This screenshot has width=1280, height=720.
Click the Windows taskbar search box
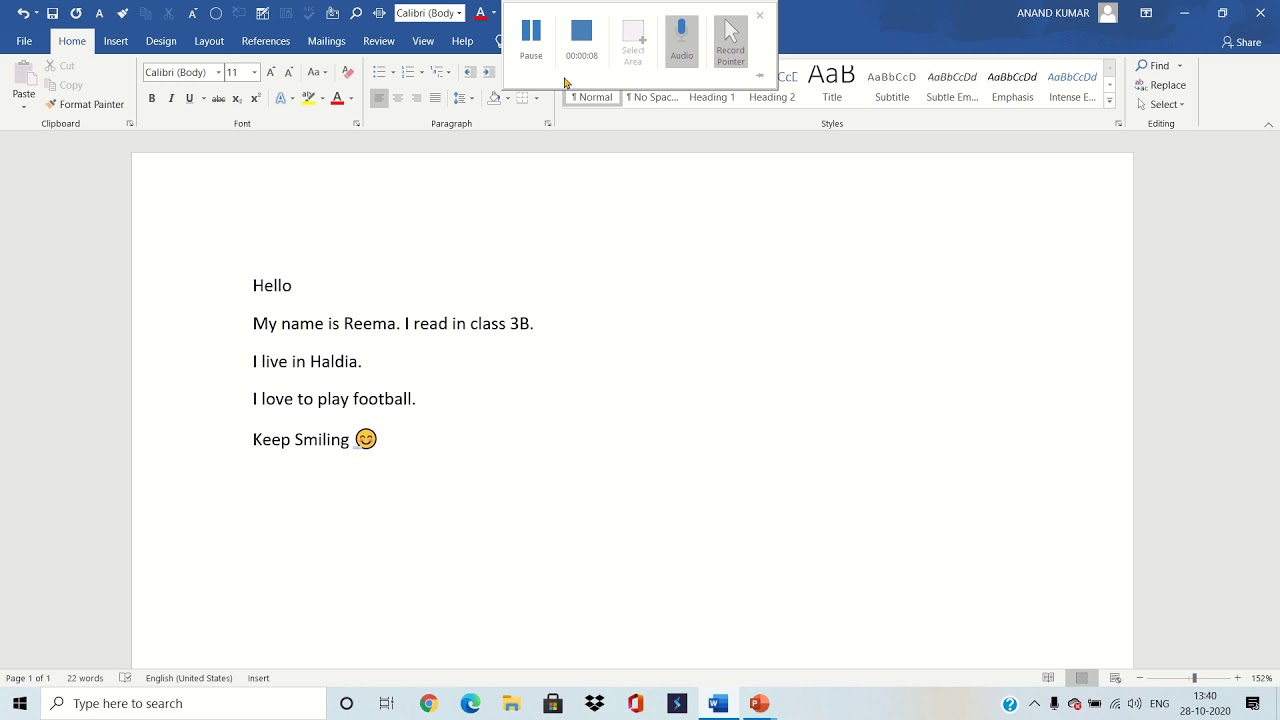(x=183, y=704)
